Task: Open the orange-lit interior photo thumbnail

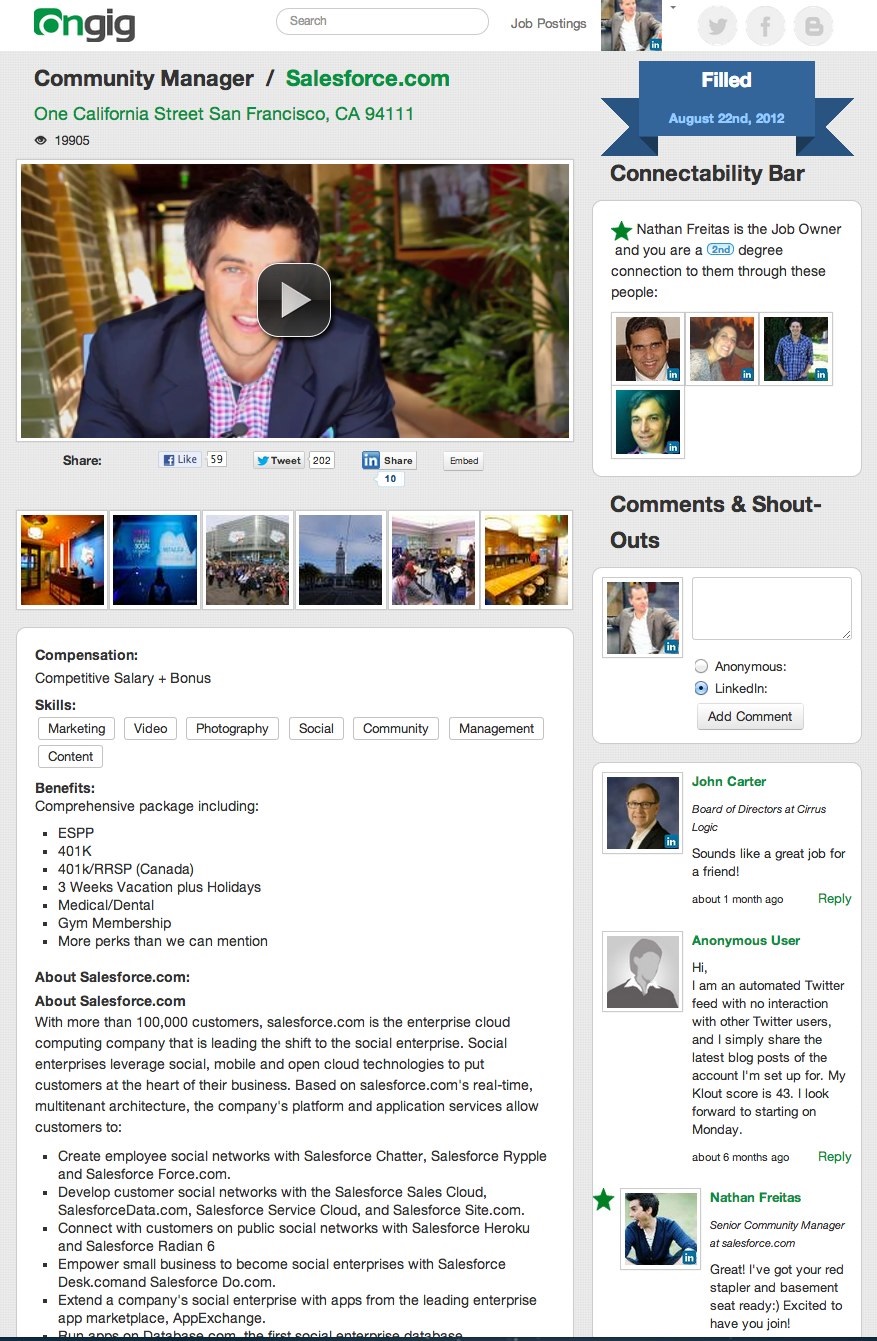Action: (x=62, y=560)
